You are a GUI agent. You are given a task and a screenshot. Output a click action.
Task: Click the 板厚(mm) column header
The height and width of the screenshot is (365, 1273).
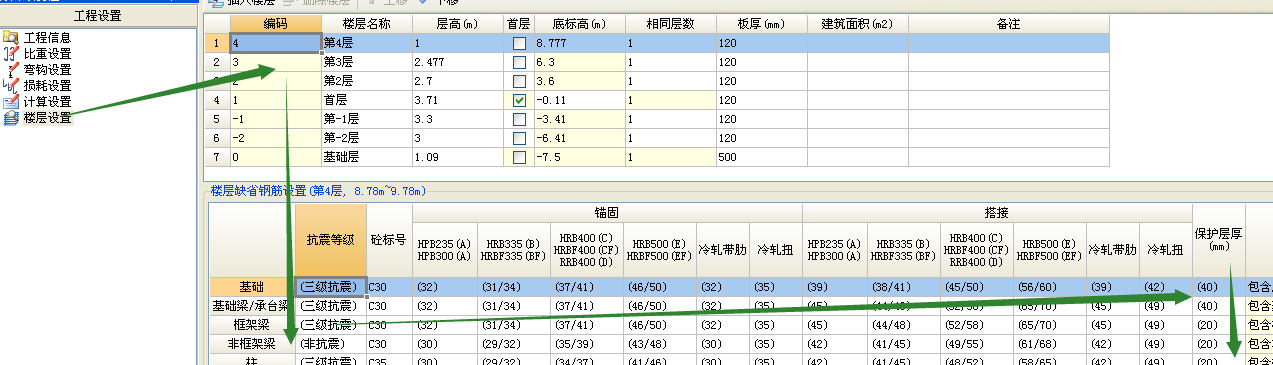coord(761,23)
